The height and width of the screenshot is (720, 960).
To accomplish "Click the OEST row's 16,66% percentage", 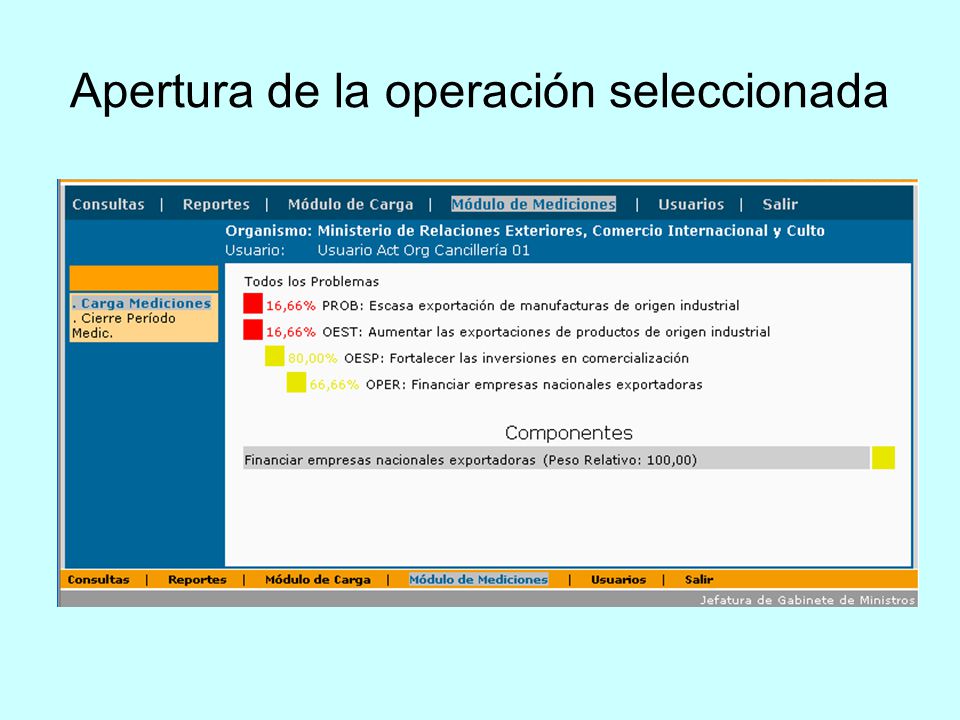I will (x=291, y=332).
